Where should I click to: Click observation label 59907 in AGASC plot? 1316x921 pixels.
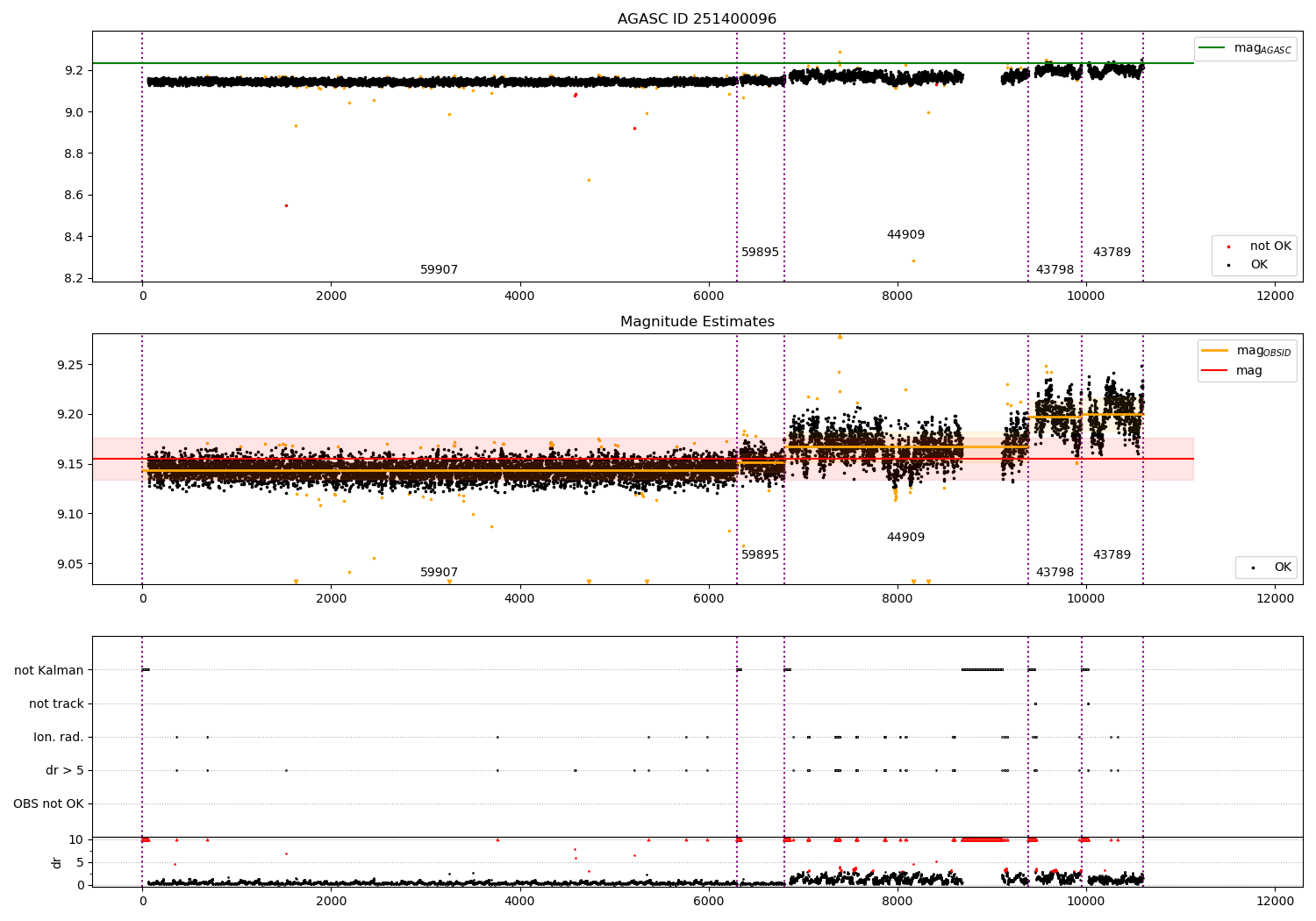[439, 270]
